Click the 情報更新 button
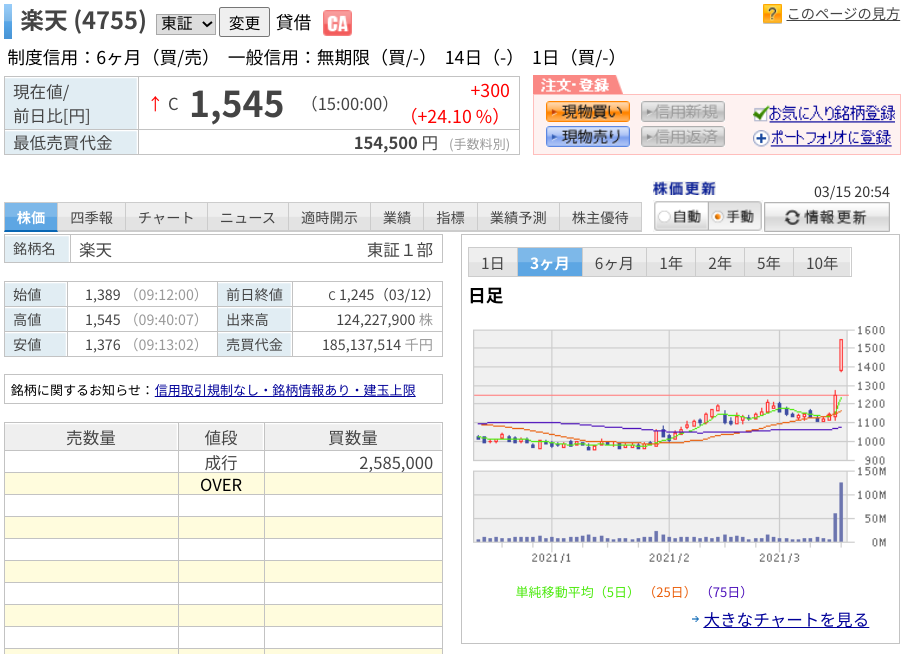 click(826, 218)
